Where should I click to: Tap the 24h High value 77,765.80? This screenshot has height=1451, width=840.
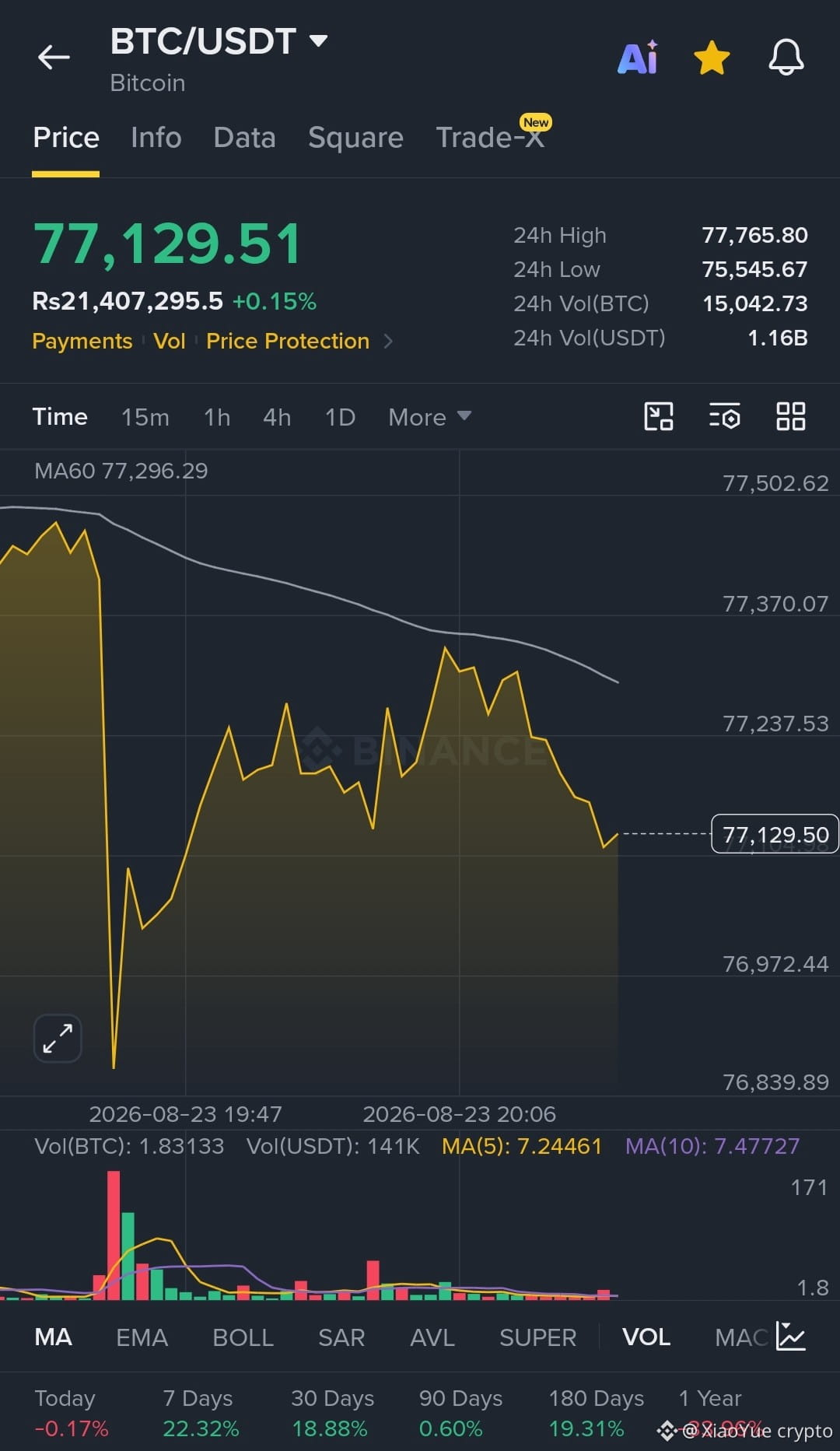[x=754, y=235]
